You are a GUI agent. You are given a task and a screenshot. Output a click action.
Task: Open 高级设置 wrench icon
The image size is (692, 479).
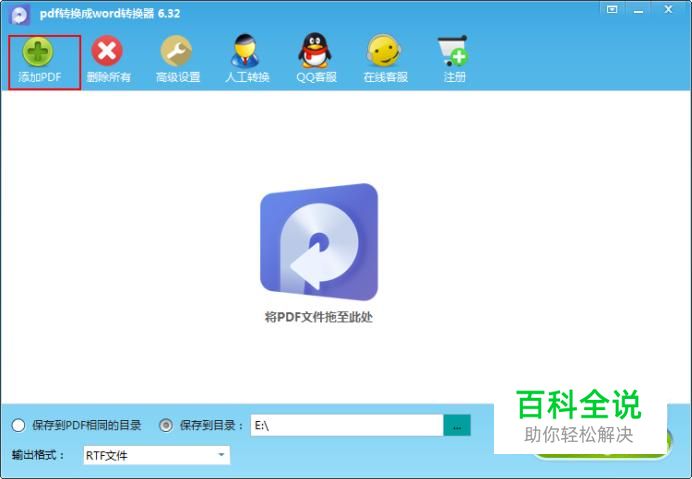tap(176, 51)
